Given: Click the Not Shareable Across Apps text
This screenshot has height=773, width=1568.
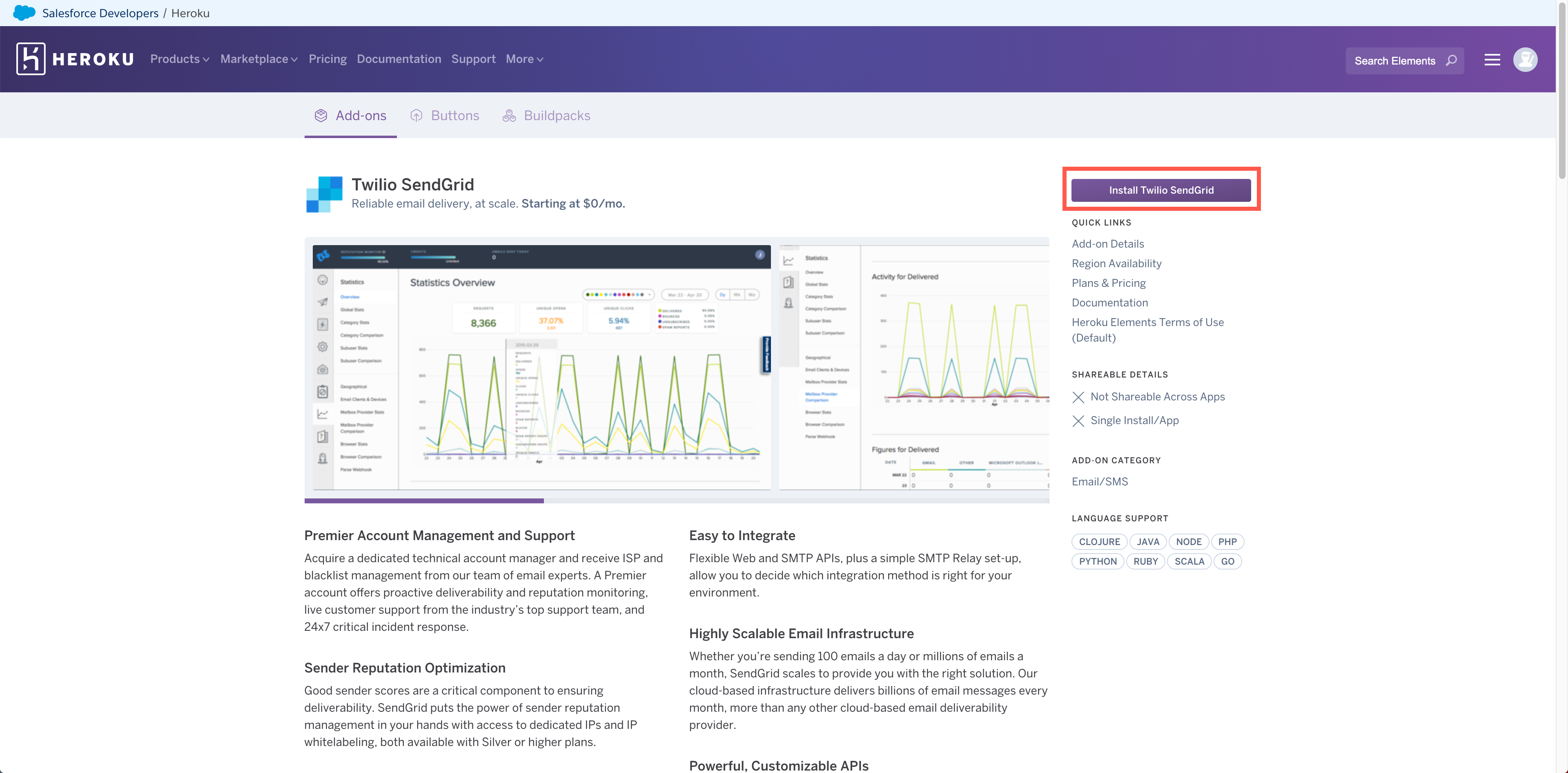Looking at the screenshot, I should [1157, 397].
